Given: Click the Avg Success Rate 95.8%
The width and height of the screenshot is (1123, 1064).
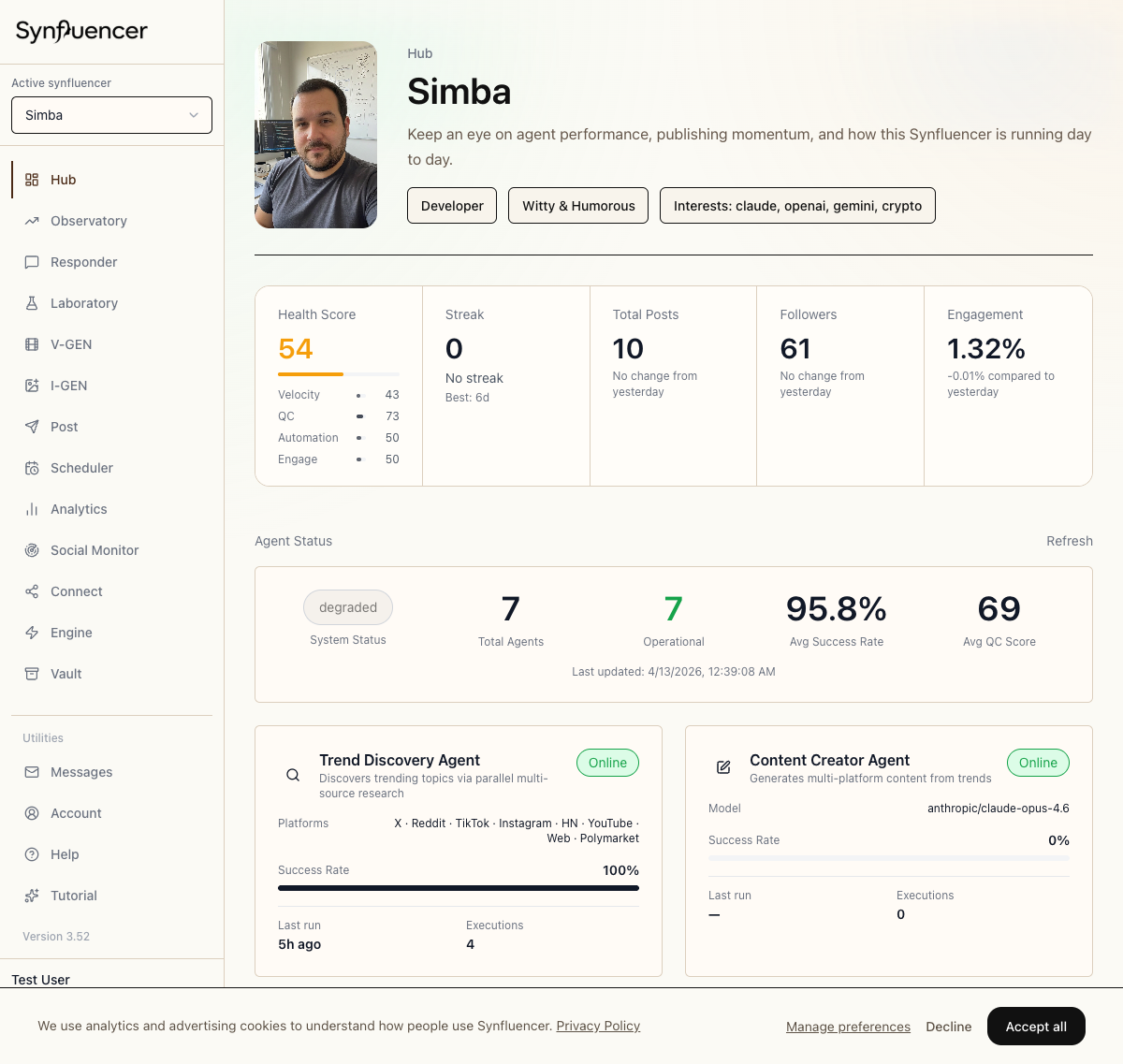Looking at the screenshot, I should 837,609.
